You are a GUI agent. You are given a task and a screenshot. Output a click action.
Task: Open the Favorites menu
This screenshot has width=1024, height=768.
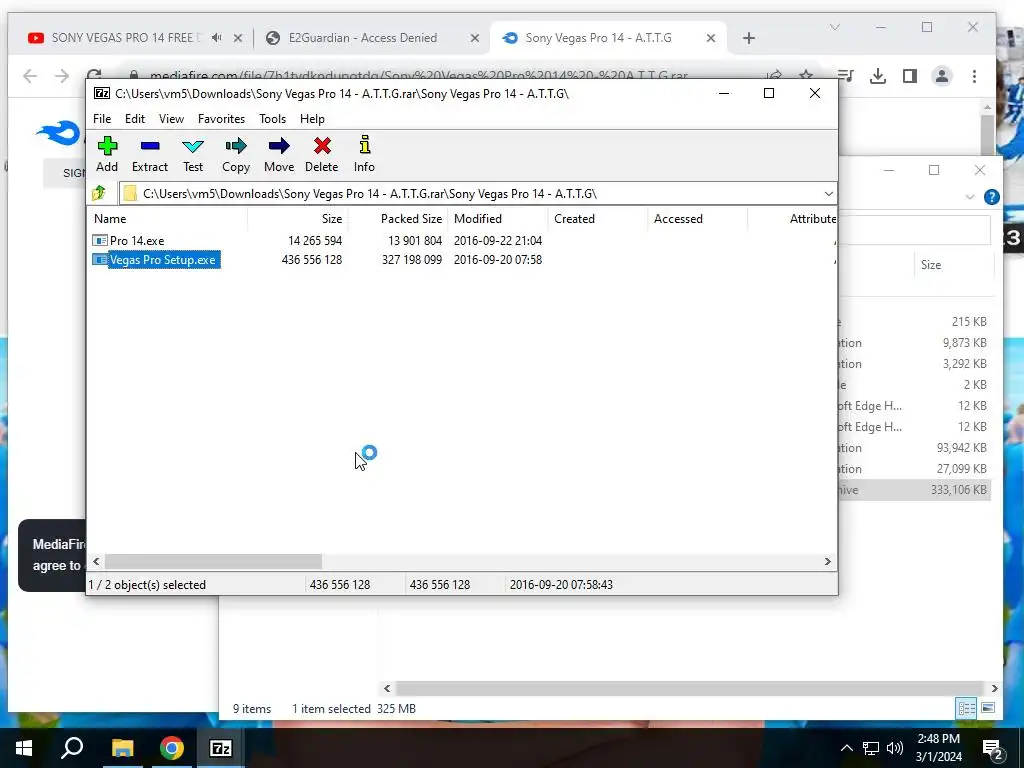221,119
